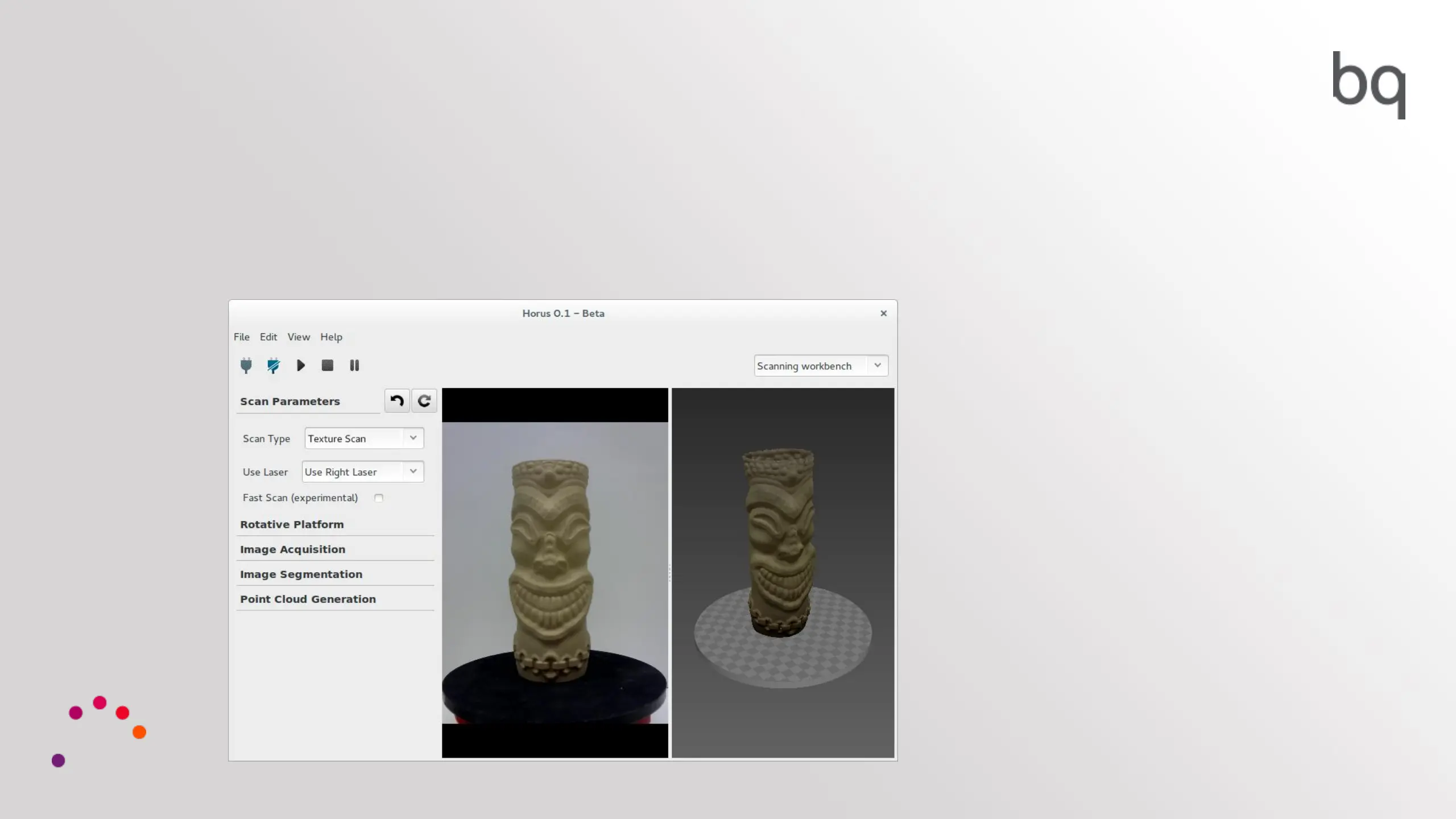The image size is (1456, 819).
Task: Open the Scan Type dropdown
Action: [364, 439]
